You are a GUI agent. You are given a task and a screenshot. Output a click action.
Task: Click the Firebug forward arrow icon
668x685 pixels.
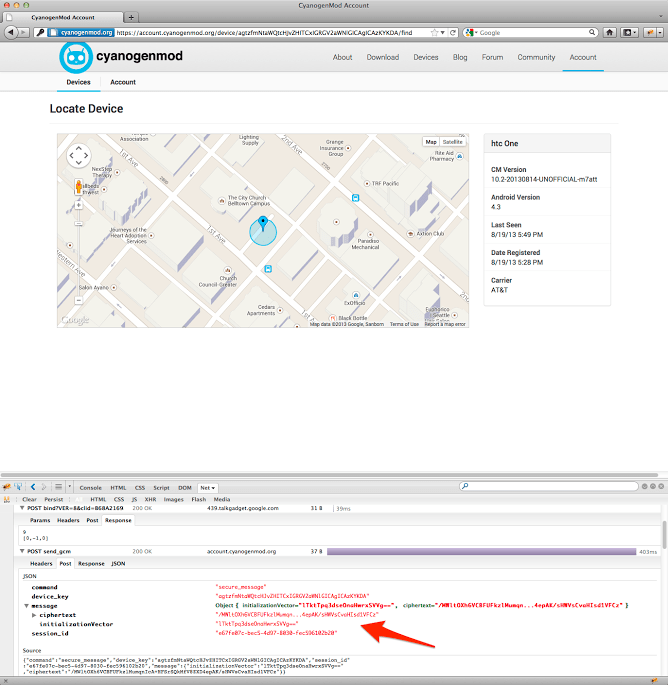click(44, 487)
